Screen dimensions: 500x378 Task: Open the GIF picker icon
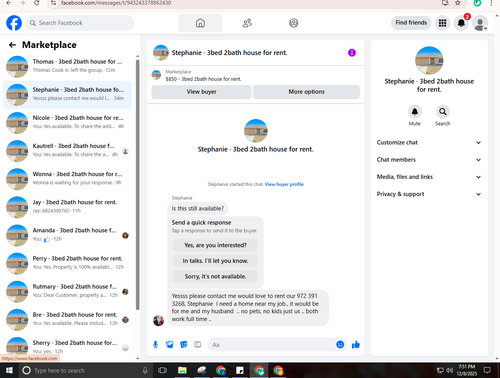tap(198, 345)
